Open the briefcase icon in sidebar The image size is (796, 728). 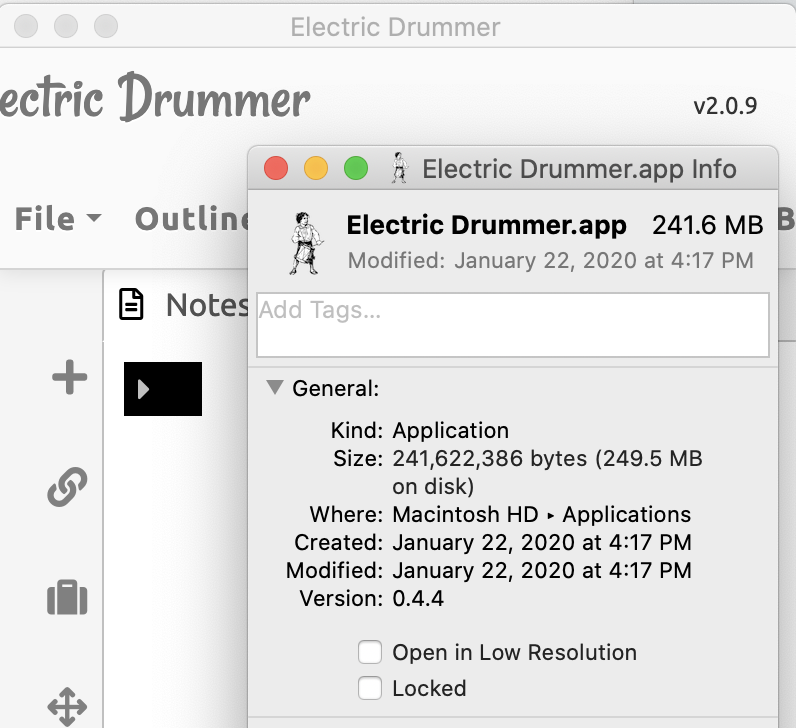(67, 597)
